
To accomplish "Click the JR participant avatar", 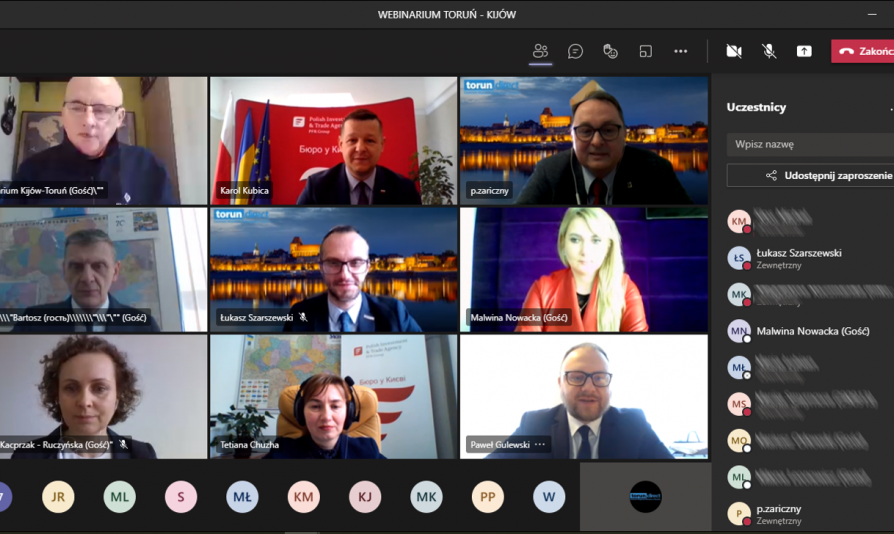I will click(58, 497).
